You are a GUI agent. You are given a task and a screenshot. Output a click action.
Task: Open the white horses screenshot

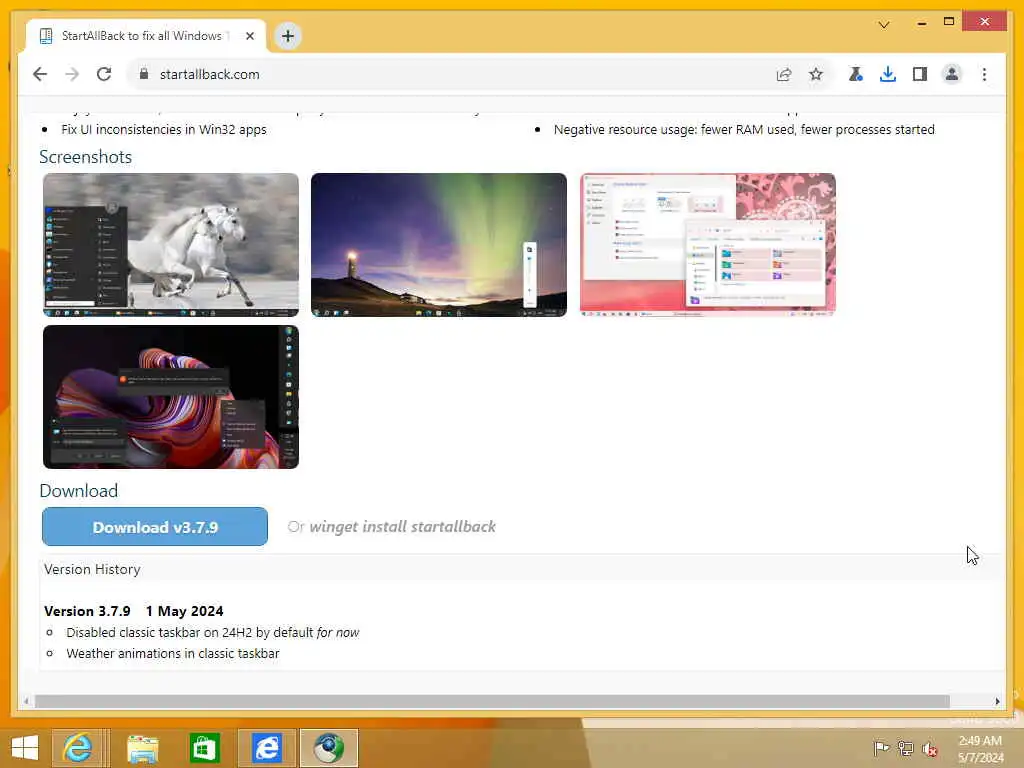[x=171, y=245]
